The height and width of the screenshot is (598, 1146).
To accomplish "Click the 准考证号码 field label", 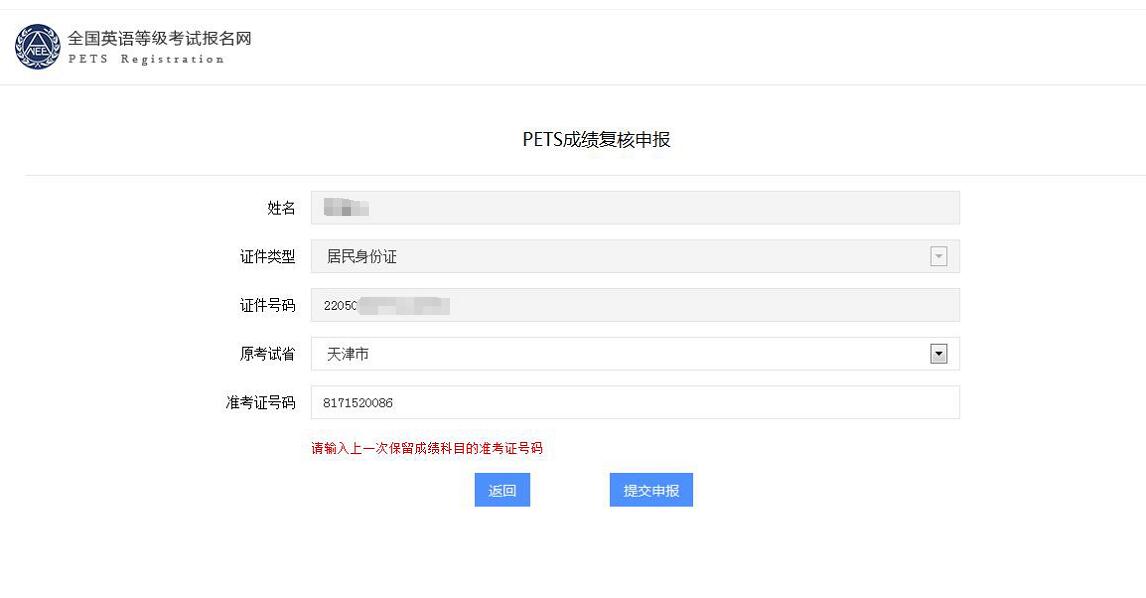I will 260,403.
